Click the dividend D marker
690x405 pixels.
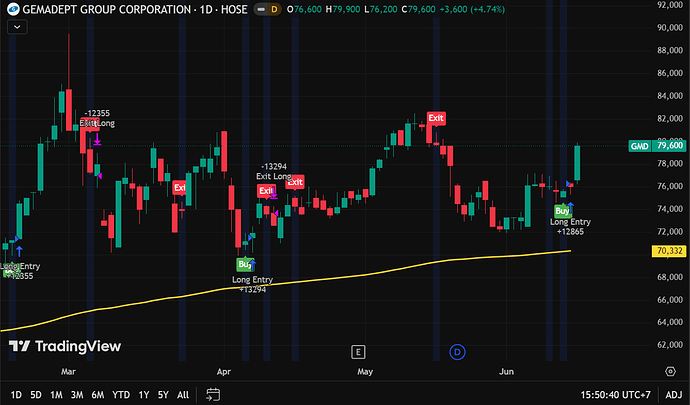[x=457, y=352]
